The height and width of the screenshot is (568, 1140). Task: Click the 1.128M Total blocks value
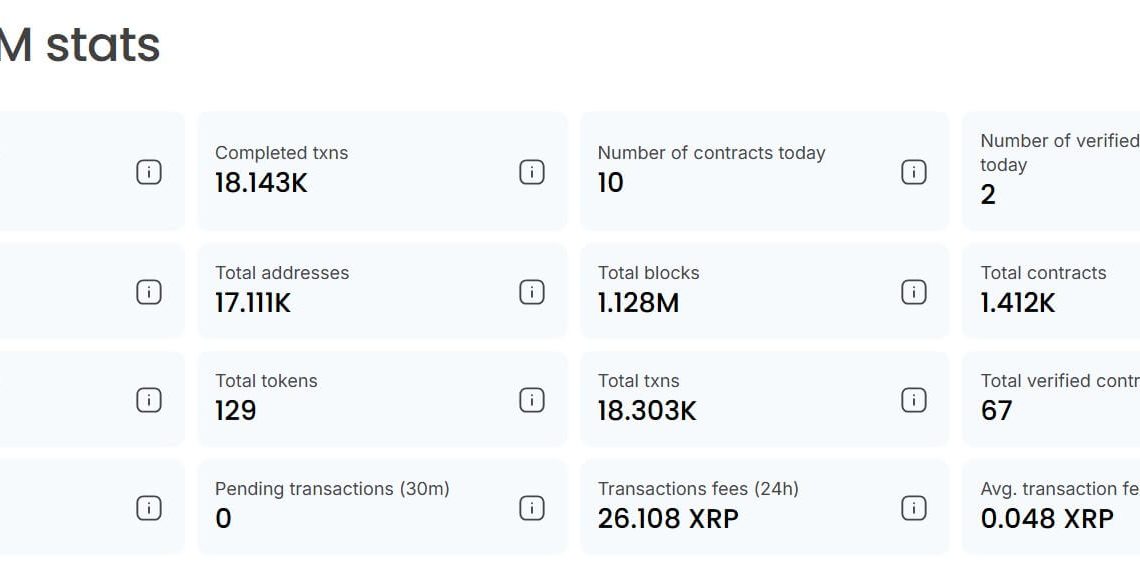pyautogui.click(x=638, y=303)
